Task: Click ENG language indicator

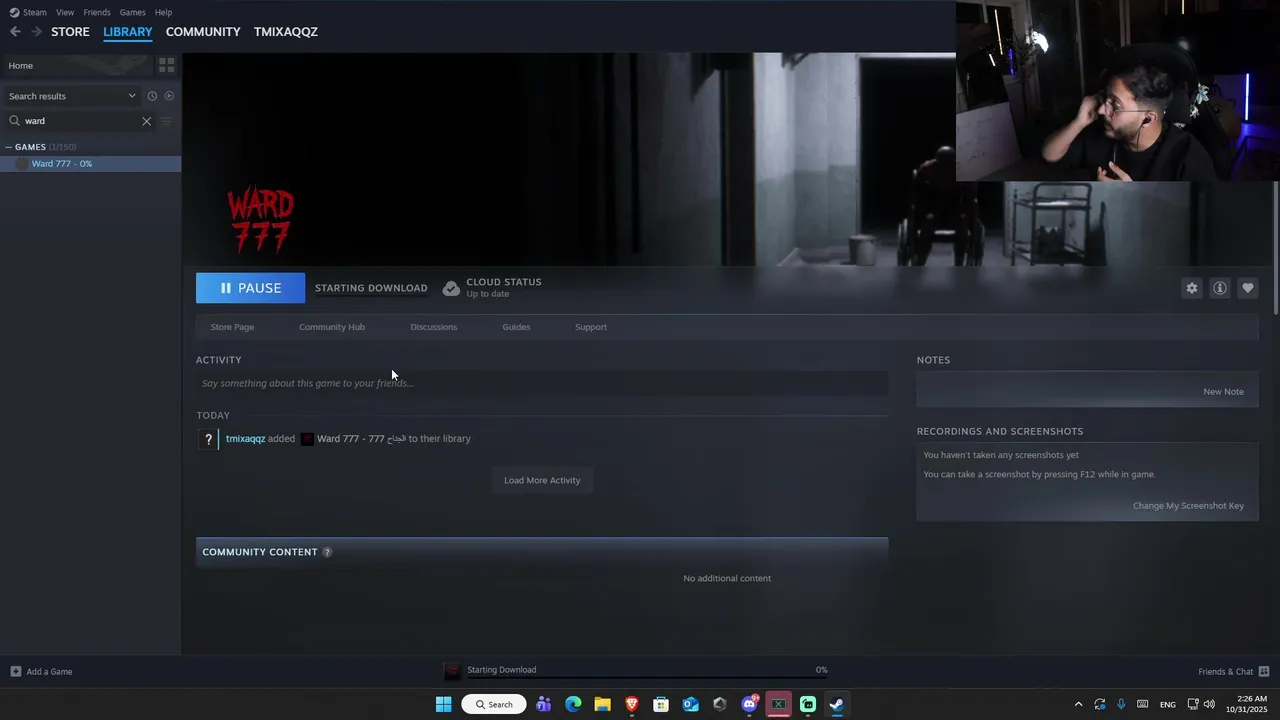Action: 1167,705
